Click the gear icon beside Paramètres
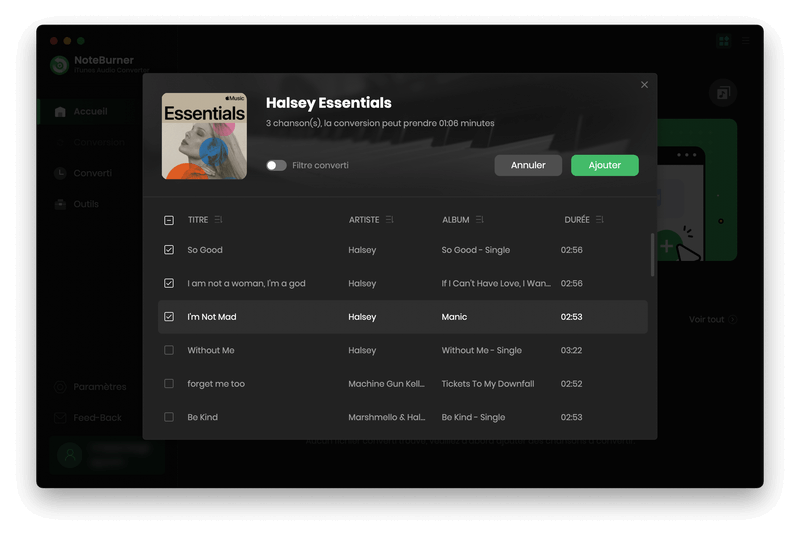Image resolution: width=800 pixels, height=536 pixels. (60, 387)
